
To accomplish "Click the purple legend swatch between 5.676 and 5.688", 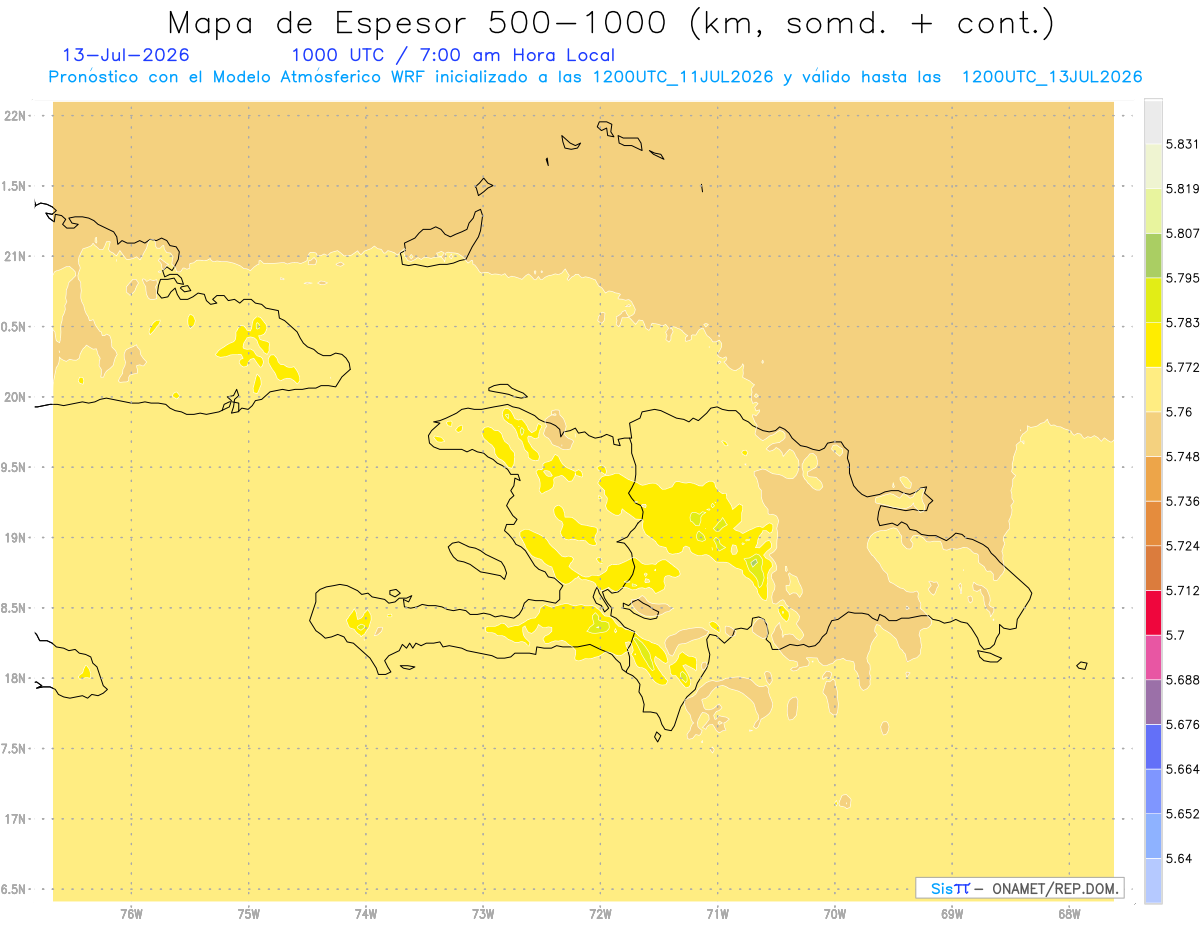I will click(1153, 702).
